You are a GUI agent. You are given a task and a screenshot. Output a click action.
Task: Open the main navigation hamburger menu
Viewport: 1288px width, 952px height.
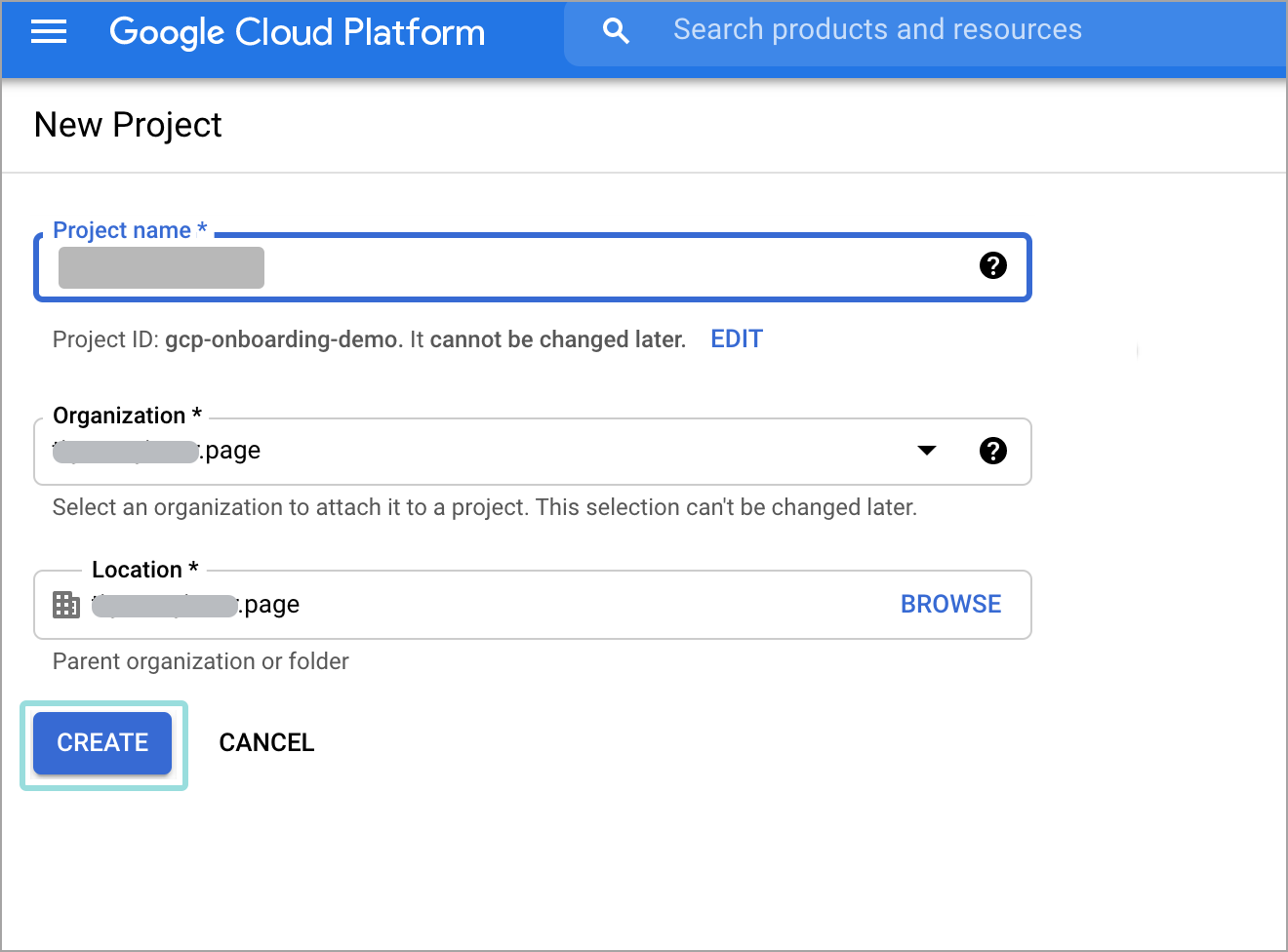[48, 31]
